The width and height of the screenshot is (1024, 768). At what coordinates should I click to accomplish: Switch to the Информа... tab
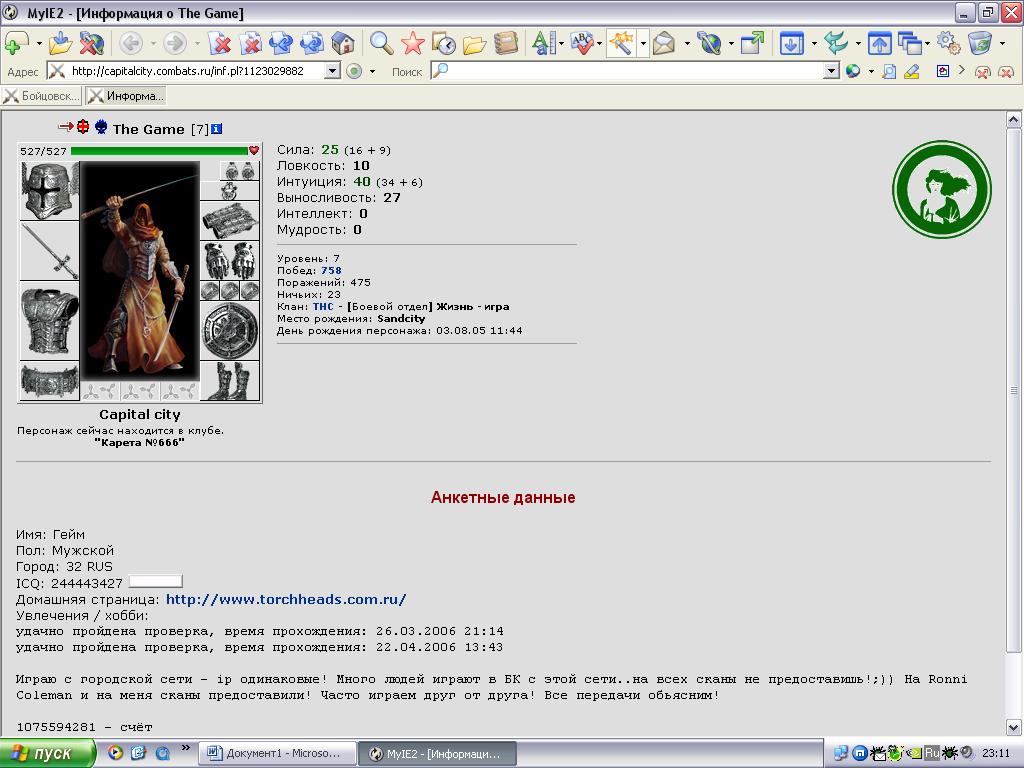point(125,96)
